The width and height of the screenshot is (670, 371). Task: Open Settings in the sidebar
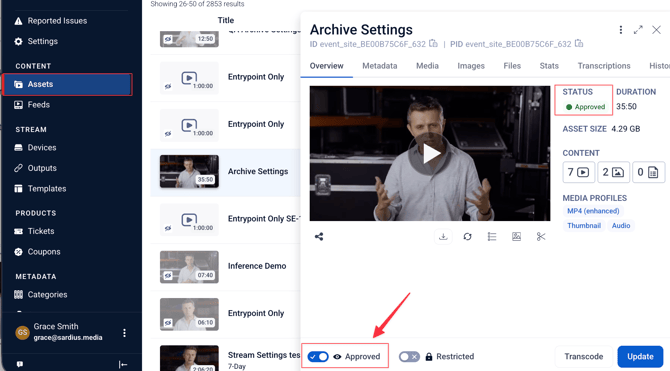point(36,41)
